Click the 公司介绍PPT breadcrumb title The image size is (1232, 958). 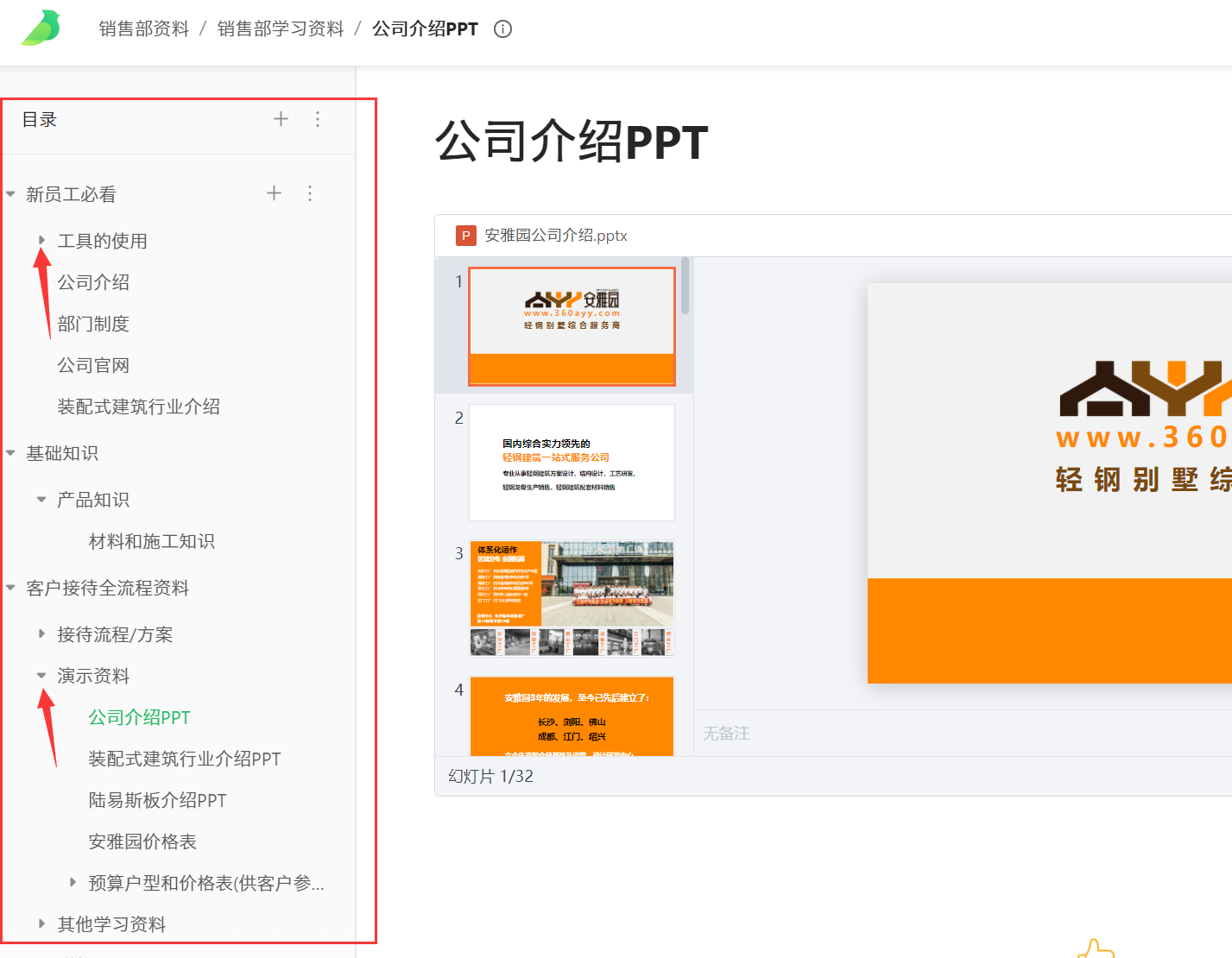tap(425, 28)
